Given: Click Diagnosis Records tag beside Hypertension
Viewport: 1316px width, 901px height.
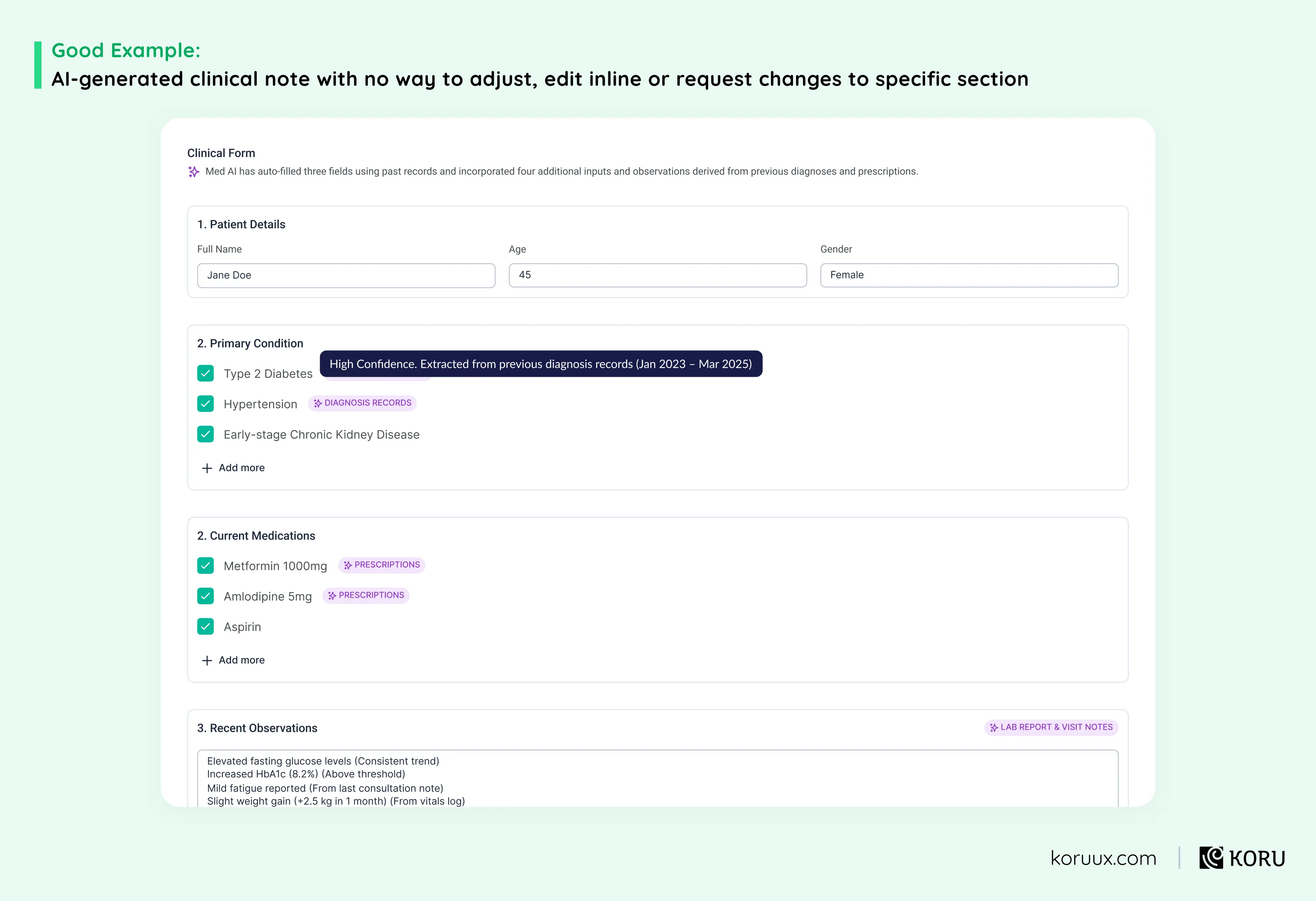Looking at the screenshot, I should [362, 403].
